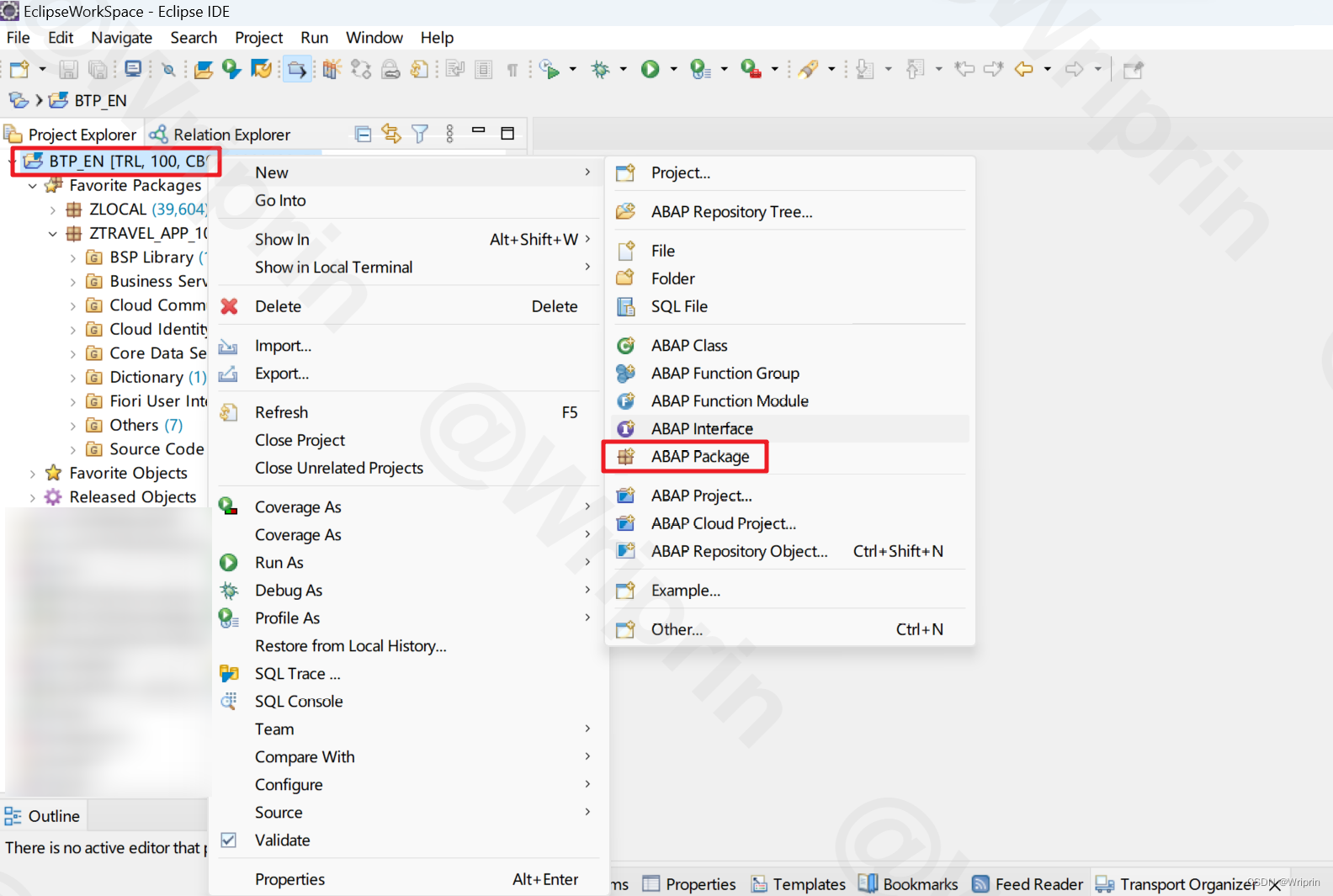This screenshot has width=1333, height=896.
Task: Select the Others (7) tree item
Action: coord(146,426)
